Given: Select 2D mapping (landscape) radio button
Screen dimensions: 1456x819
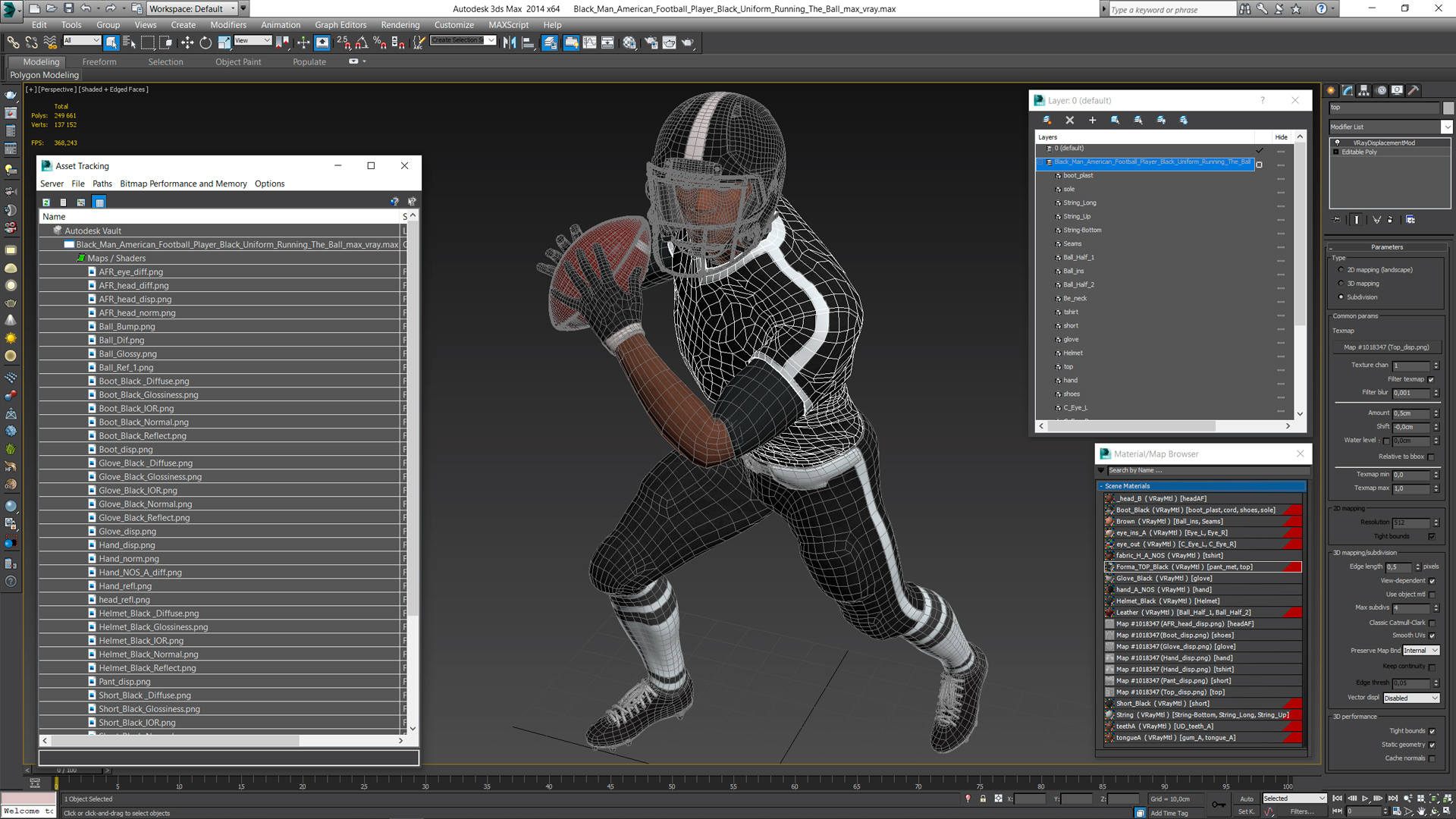Looking at the screenshot, I should 1341,270.
